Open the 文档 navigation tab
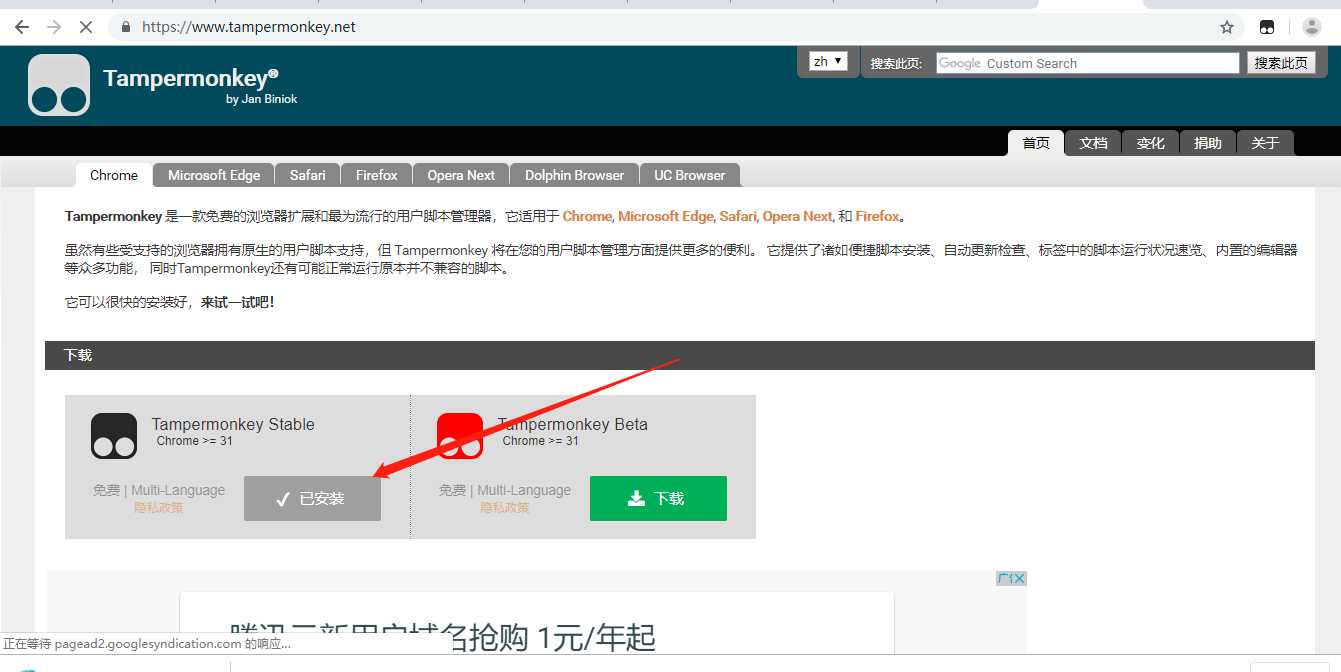Screen dimensions: 1341x672 pyautogui.click(x=1093, y=143)
